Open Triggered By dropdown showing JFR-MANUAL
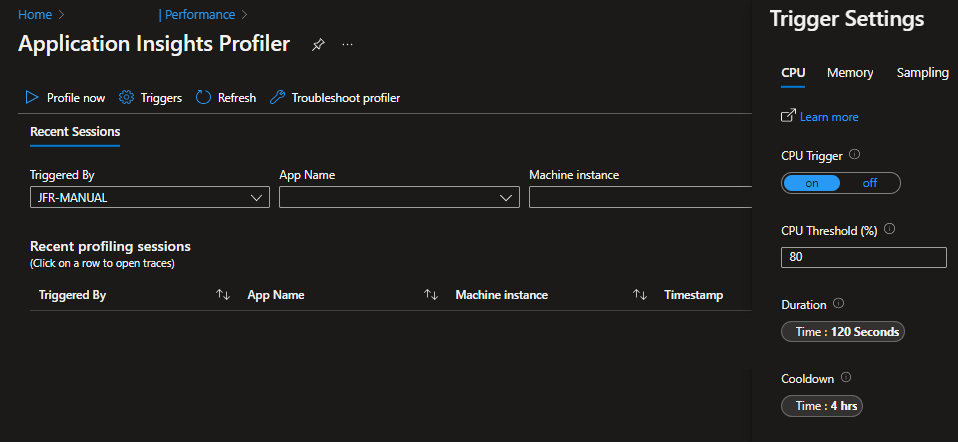The image size is (958, 445). click(150, 197)
